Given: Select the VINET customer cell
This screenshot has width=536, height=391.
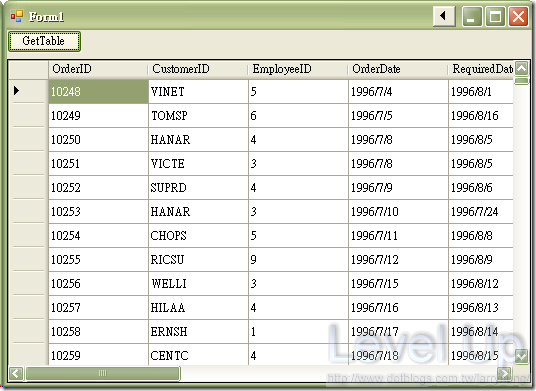Looking at the screenshot, I should coord(199,92).
